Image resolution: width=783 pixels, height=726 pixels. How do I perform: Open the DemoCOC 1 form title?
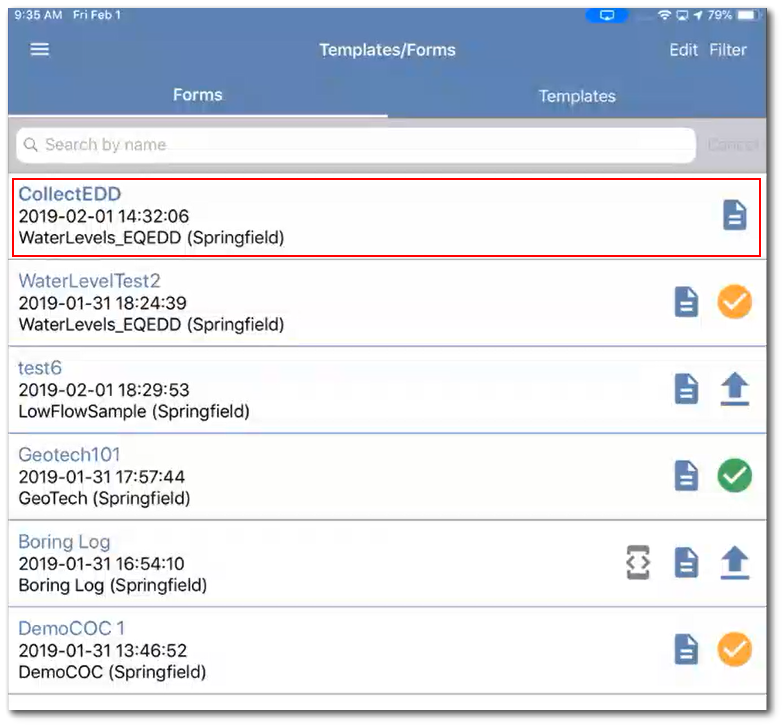tap(71, 628)
